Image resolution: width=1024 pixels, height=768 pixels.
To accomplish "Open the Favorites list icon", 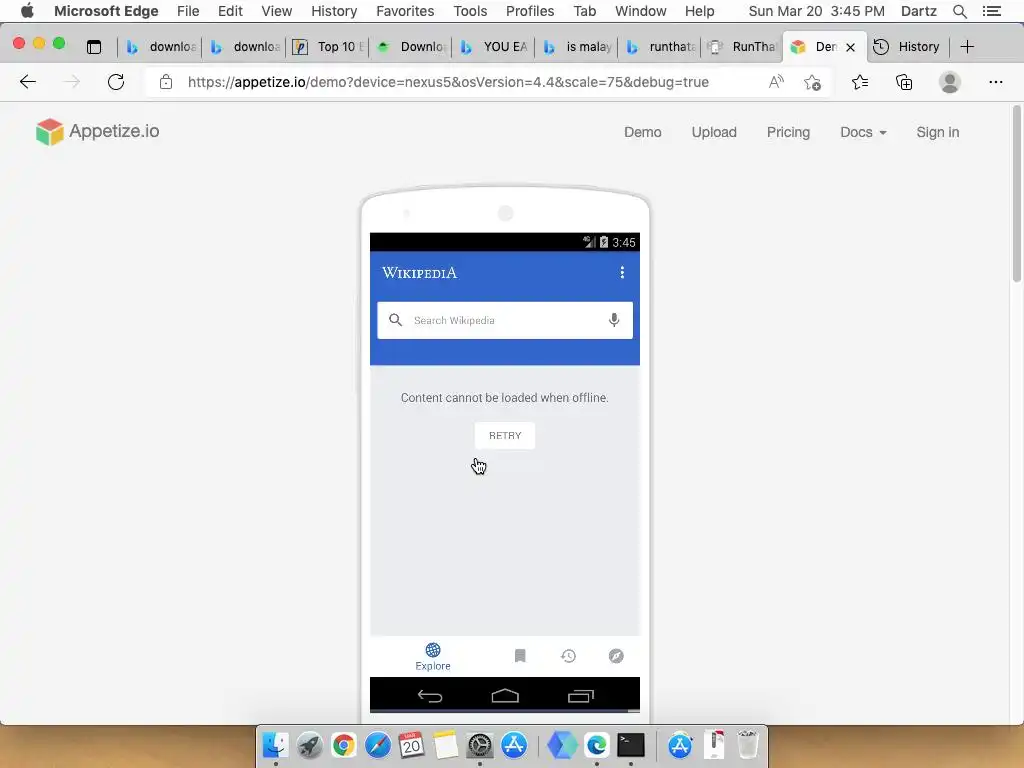I will click(860, 82).
